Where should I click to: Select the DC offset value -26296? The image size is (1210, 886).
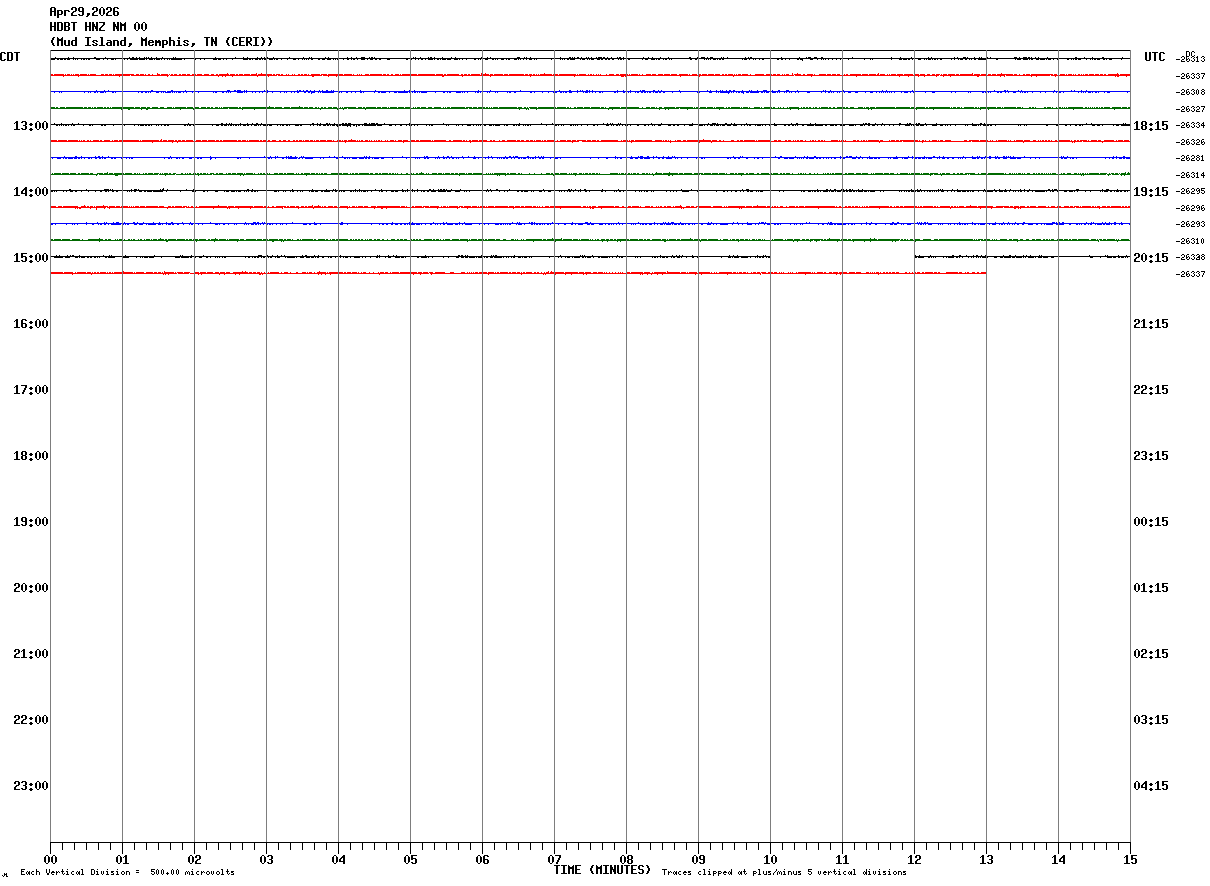[x=1190, y=208]
